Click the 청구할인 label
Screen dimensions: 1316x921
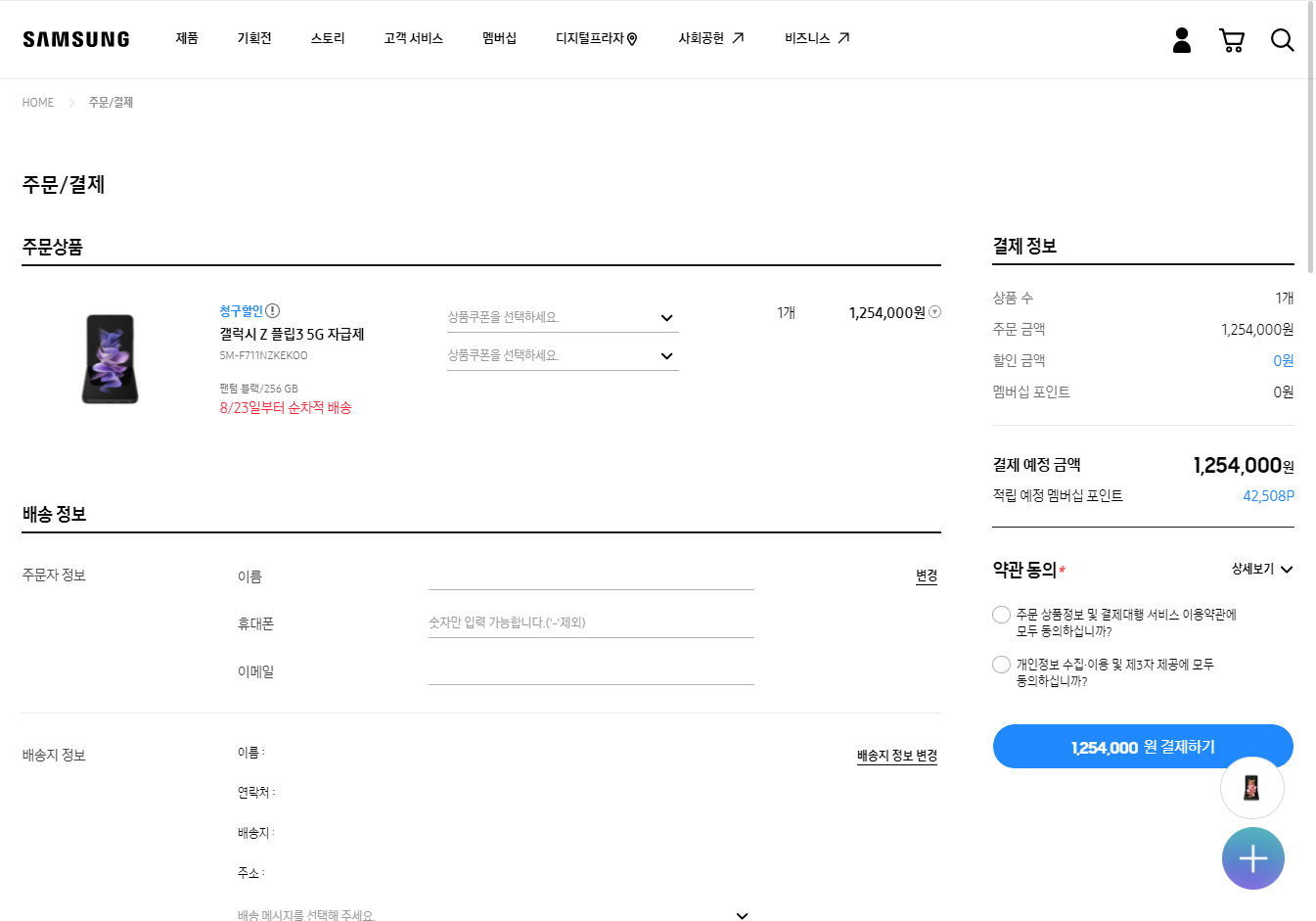pyautogui.click(x=241, y=310)
